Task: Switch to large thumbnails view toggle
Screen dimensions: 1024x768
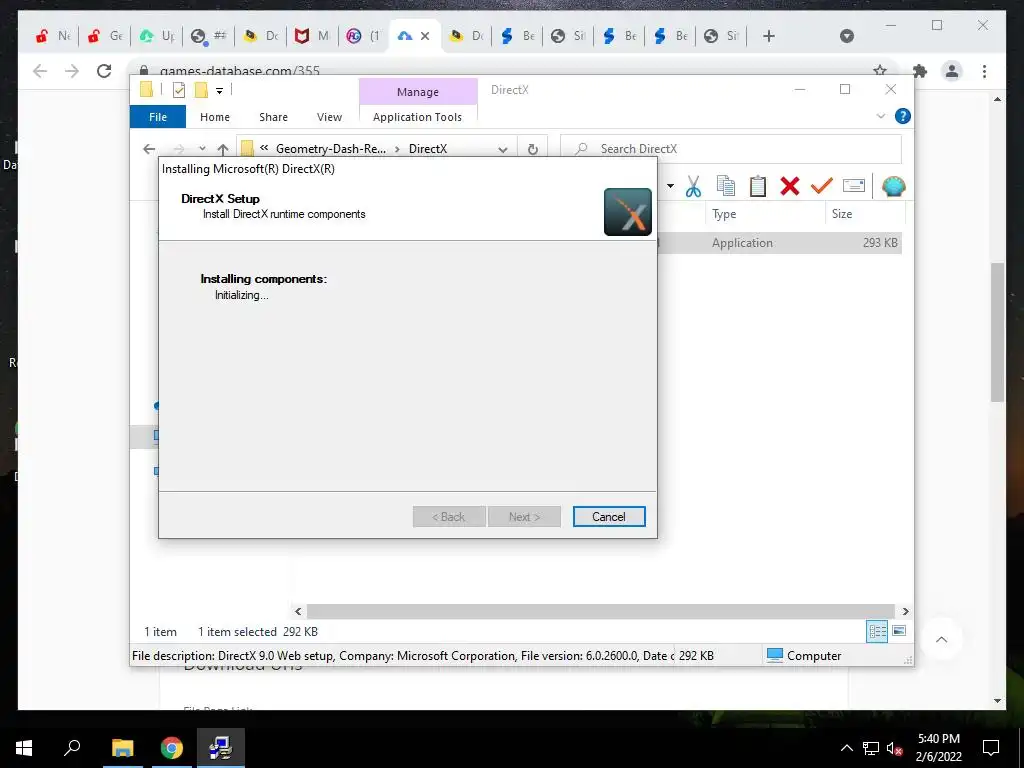Action: (x=899, y=631)
